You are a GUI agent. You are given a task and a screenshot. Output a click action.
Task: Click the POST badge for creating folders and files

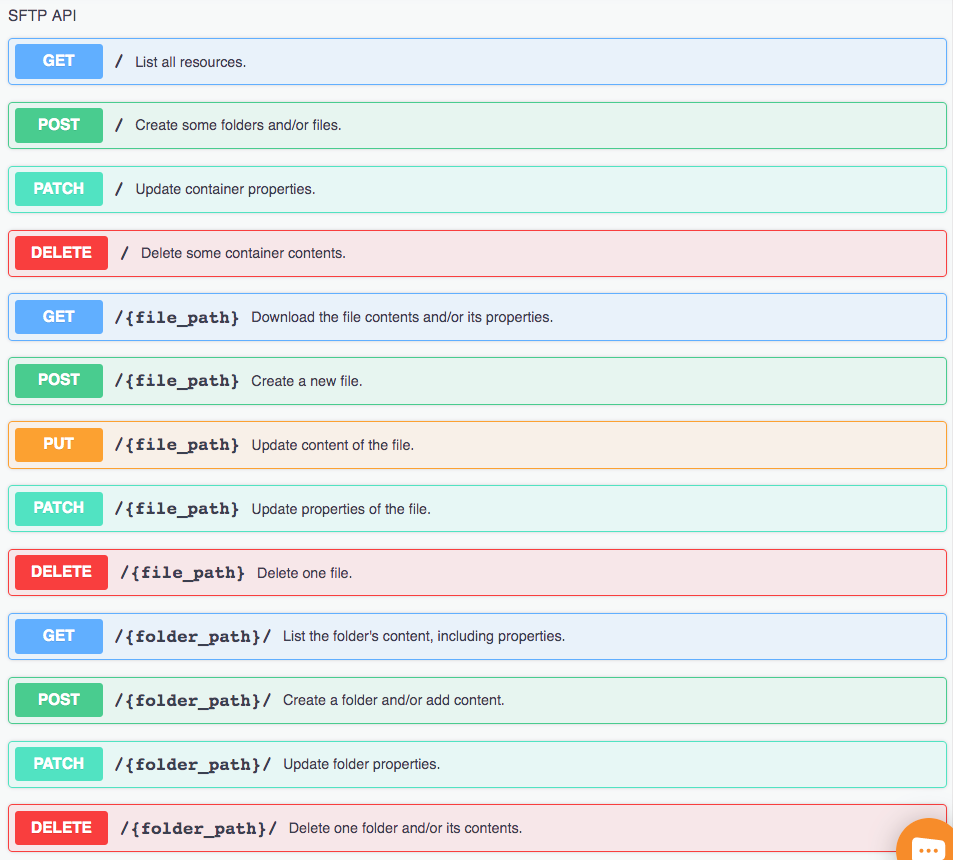[x=57, y=125]
